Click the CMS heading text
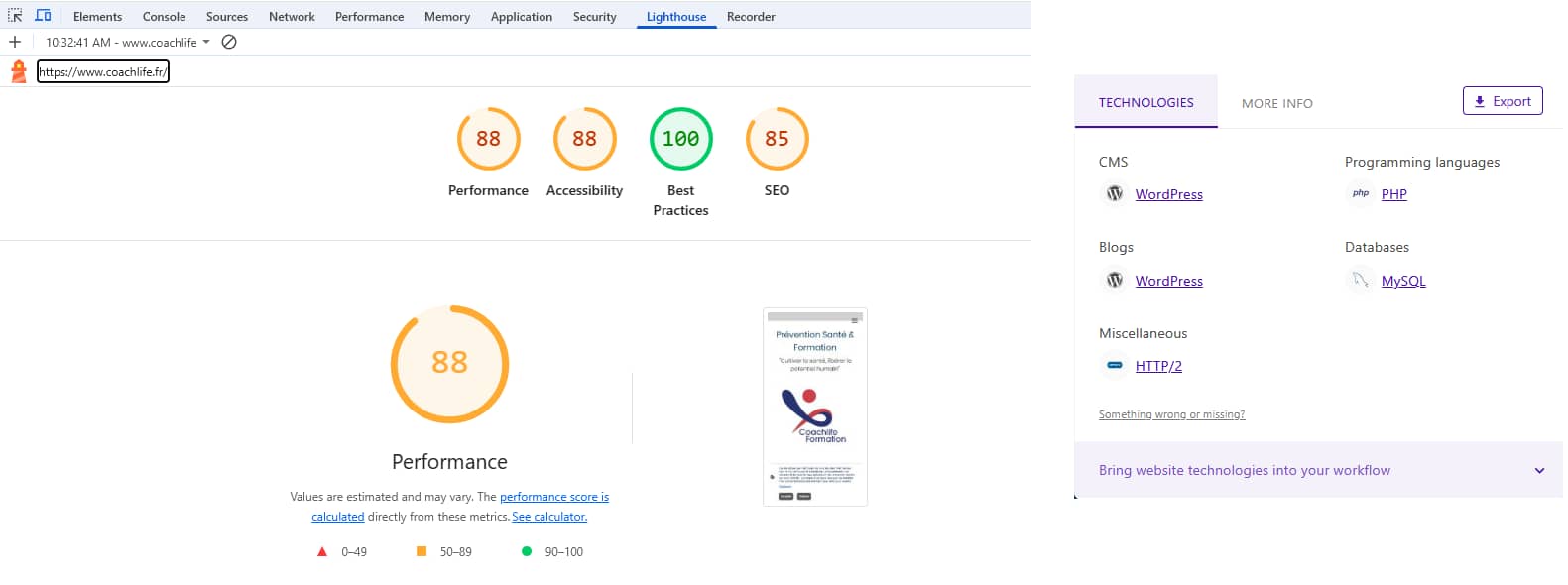The width and height of the screenshot is (1568, 585). (x=1113, y=162)
